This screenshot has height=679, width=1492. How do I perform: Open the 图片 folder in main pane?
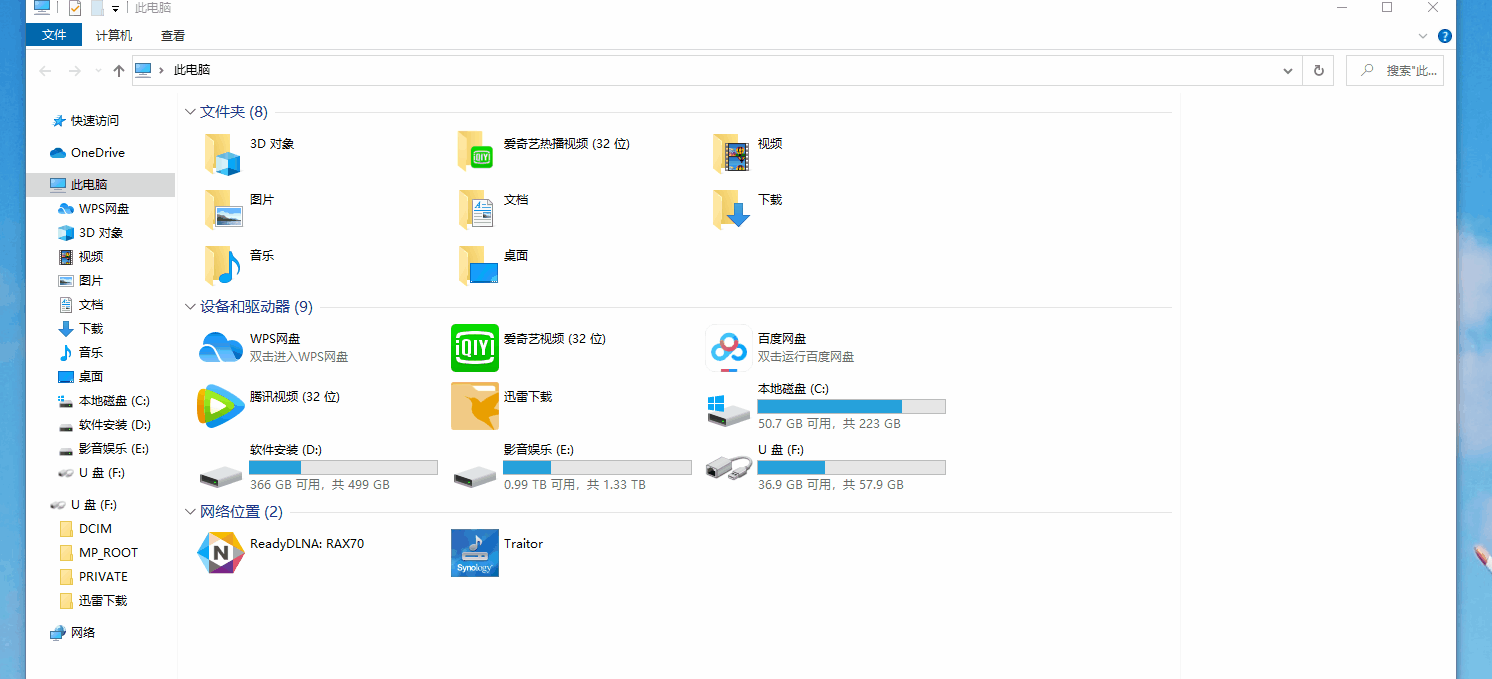[x=223, y=209]
